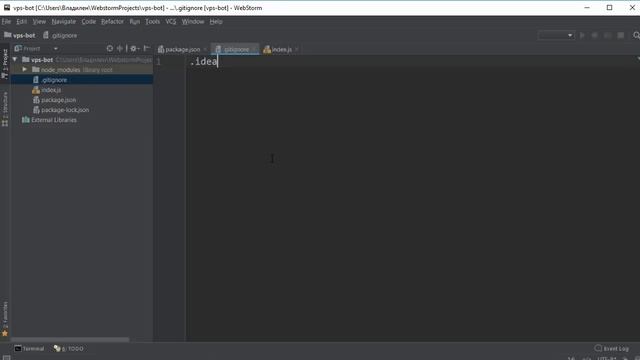Hide the Project tool window icon

(x=147, y=49)
